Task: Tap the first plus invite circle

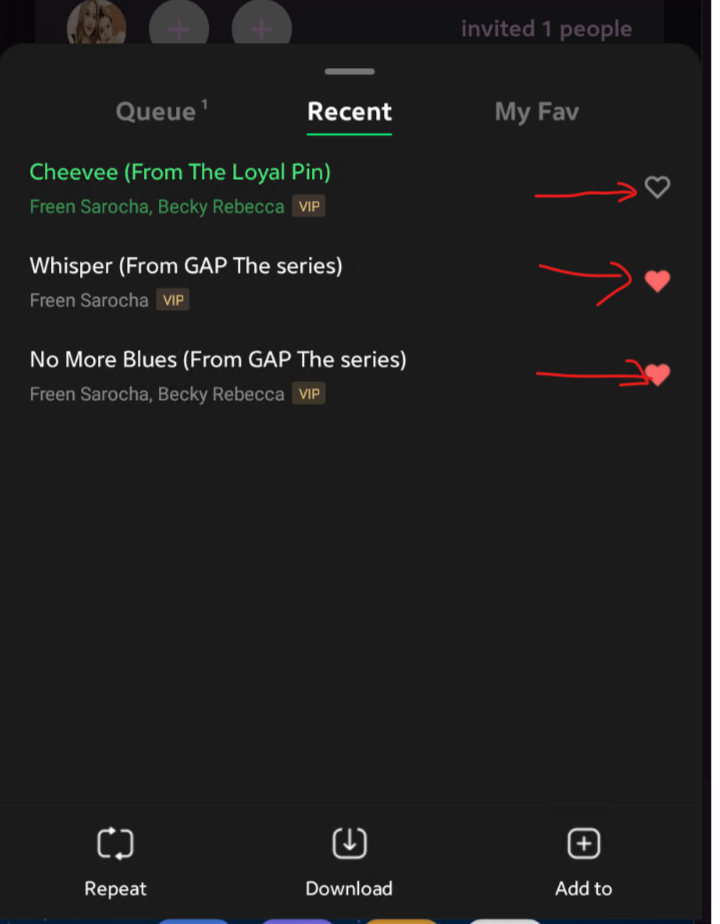Action: tap(179, 25)
